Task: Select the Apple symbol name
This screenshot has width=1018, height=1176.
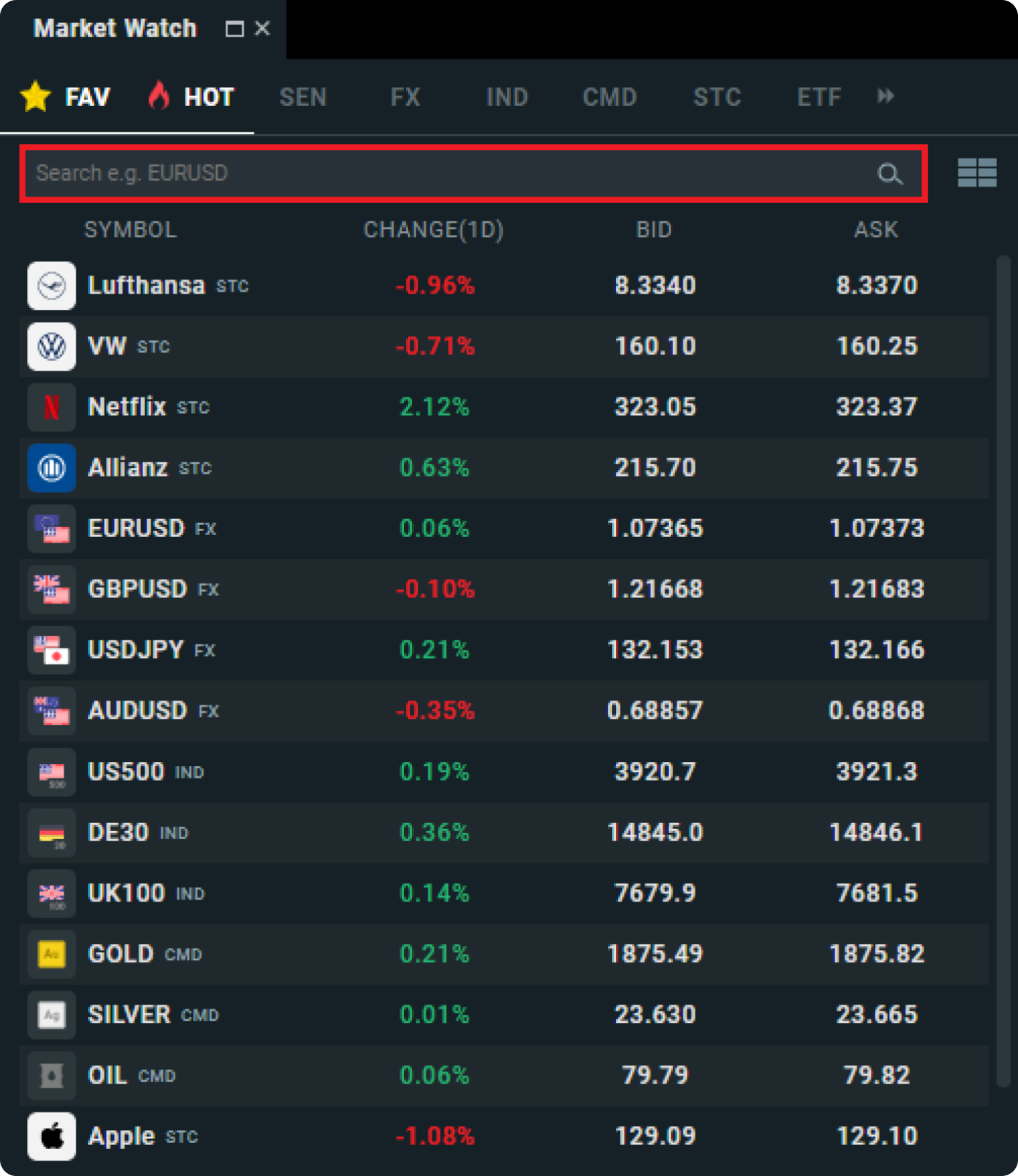Action: point(121,1137)
